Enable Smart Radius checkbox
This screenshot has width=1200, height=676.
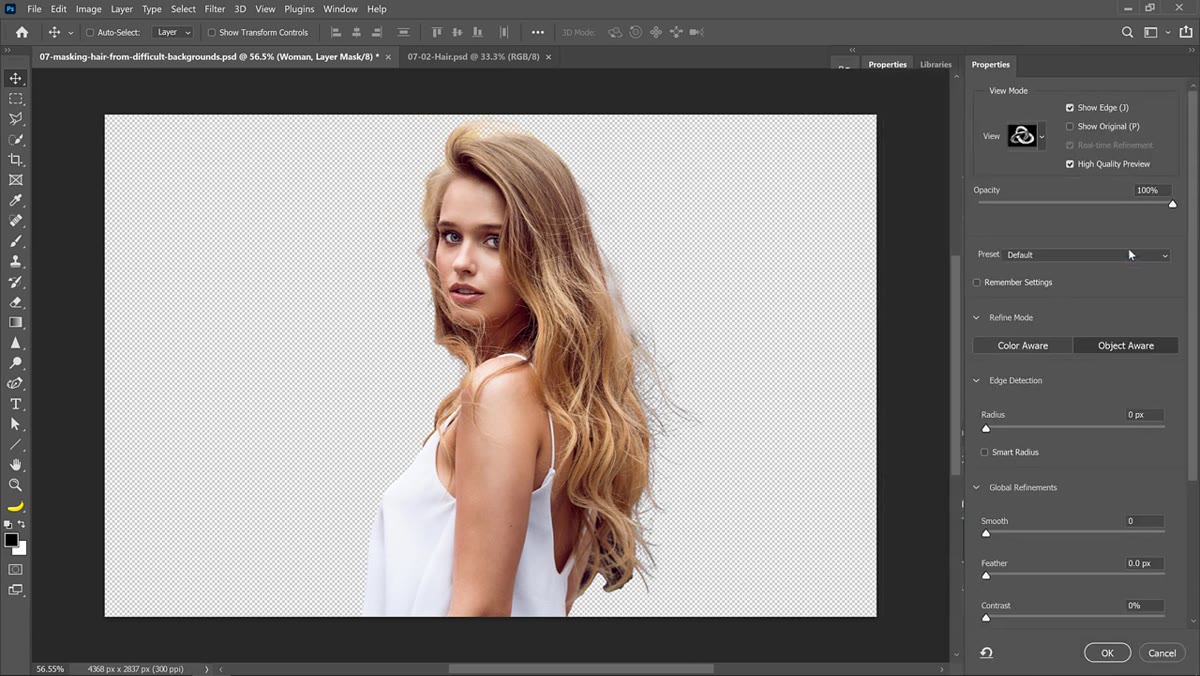[x=984, y=452]
